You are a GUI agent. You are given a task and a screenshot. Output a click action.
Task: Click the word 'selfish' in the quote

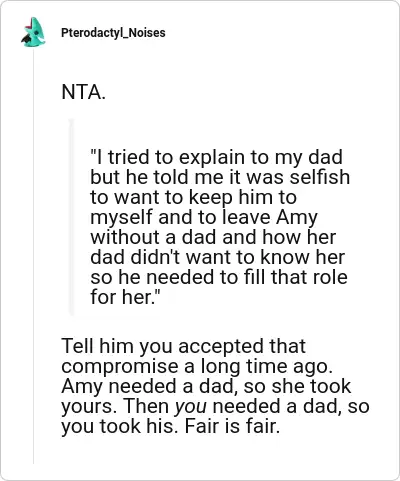(320, 177)
